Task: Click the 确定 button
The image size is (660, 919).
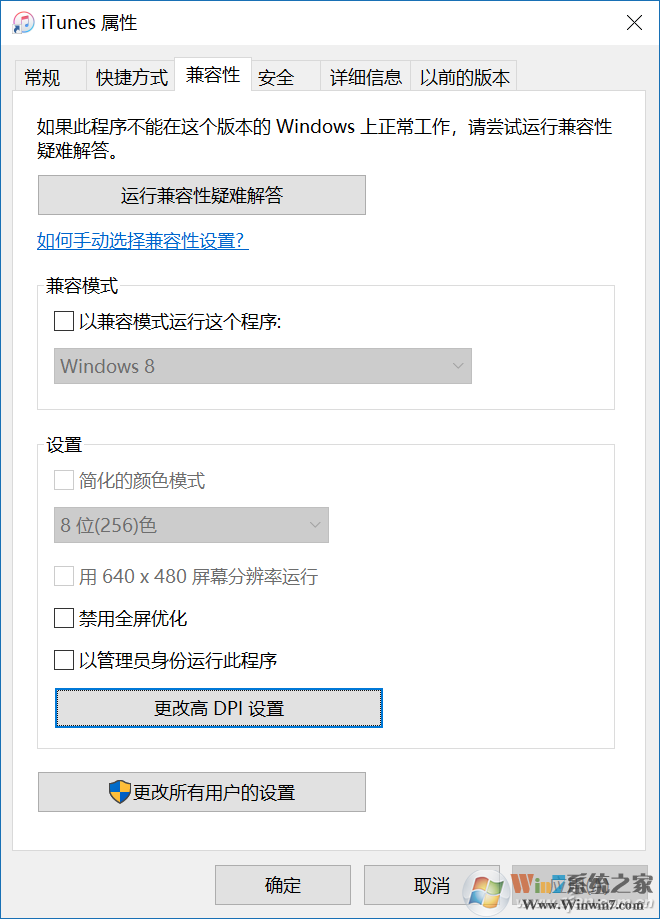Action: pos(281,885)
